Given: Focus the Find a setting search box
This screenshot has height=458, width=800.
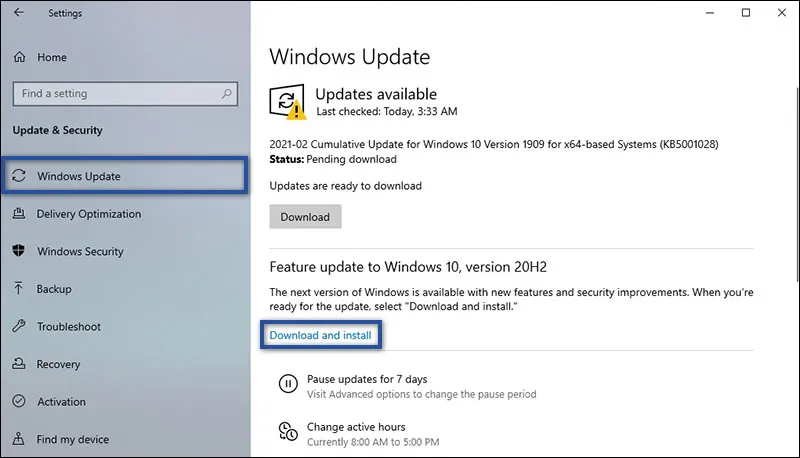Looking at the screenshot, I should click(125, 94).
